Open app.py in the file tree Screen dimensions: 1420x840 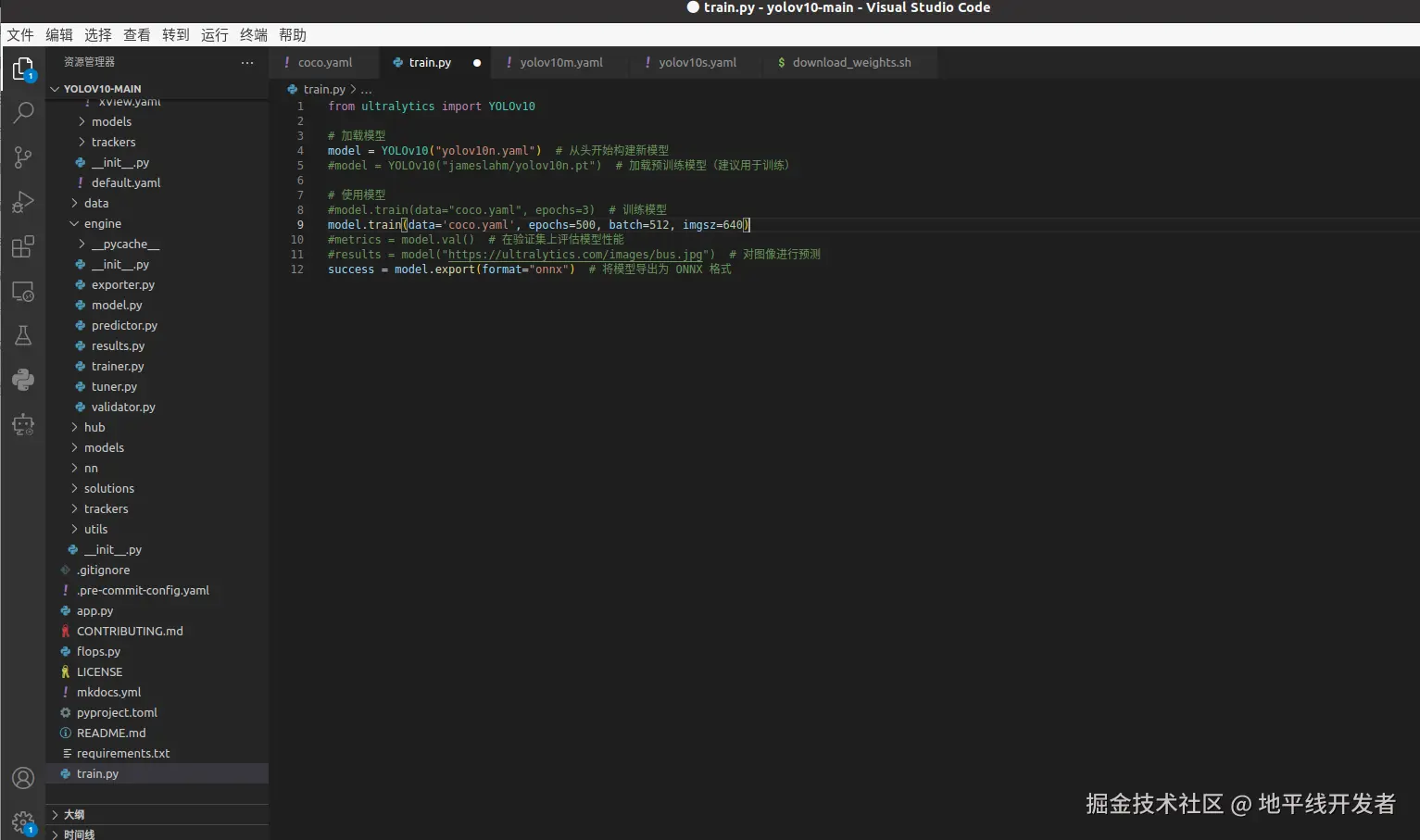94,611
